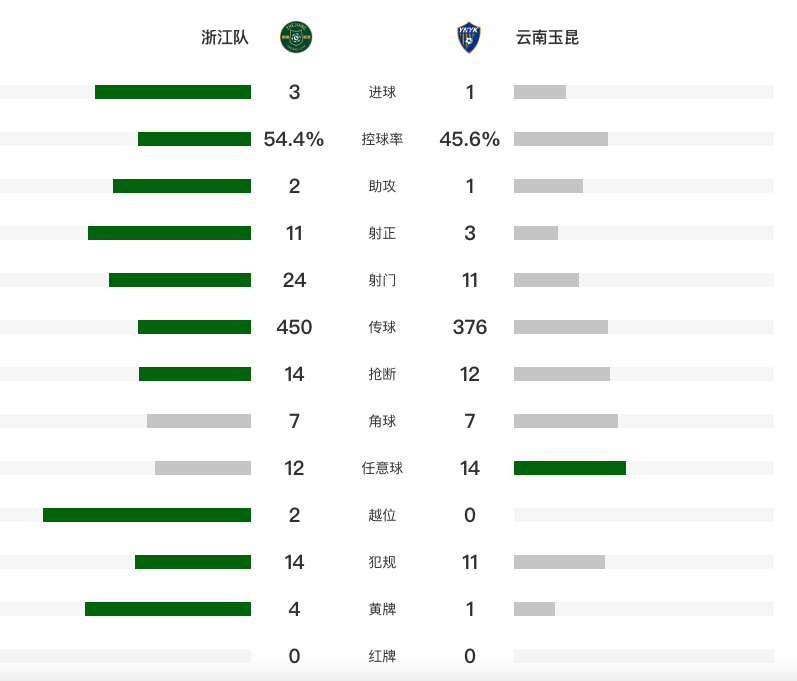The height and width of the screenshot is (681, 797).
Task: Select the 传球 passes label
Action: click(x=382, y=327)
